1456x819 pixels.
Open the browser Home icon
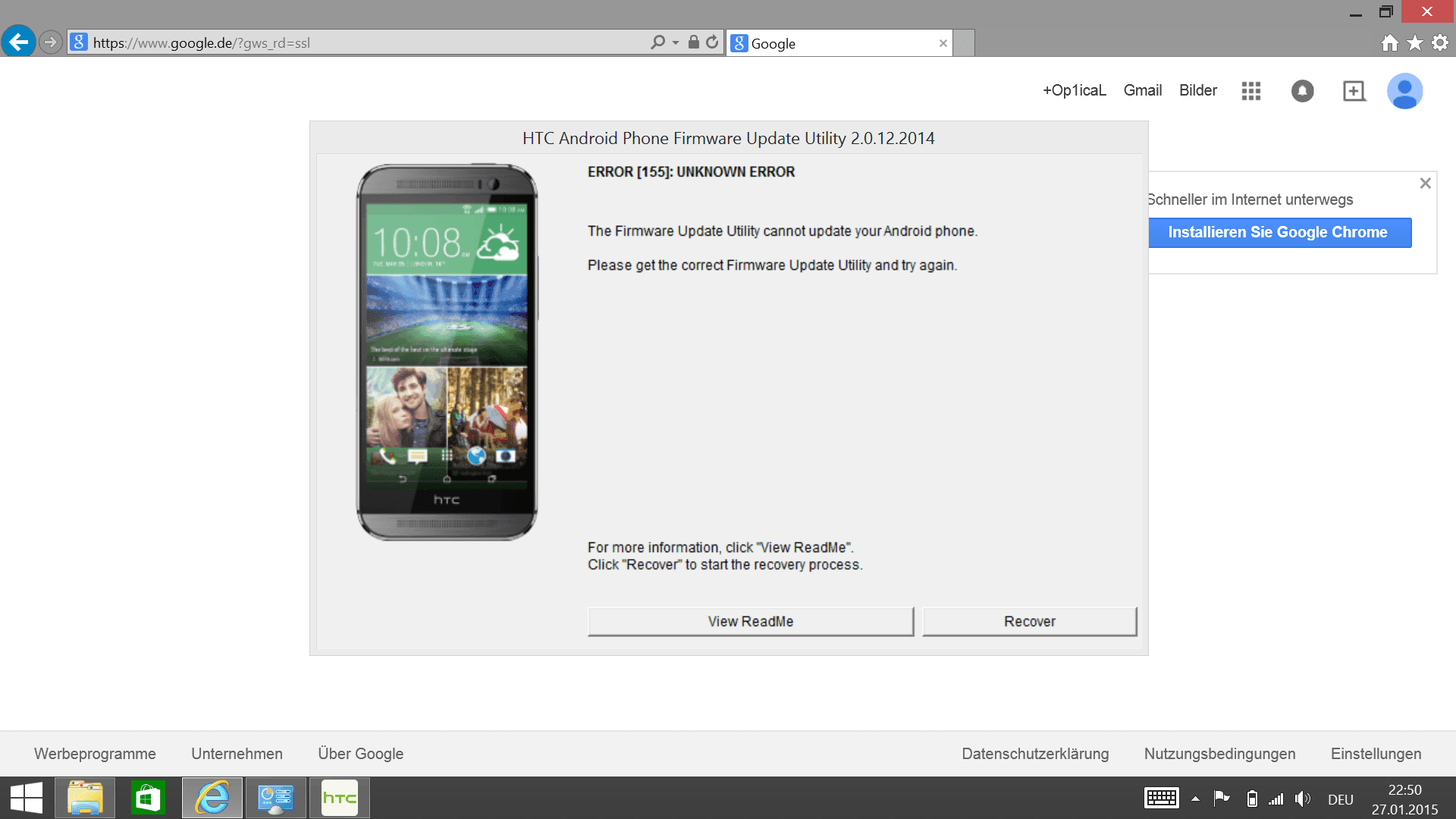1389,43
